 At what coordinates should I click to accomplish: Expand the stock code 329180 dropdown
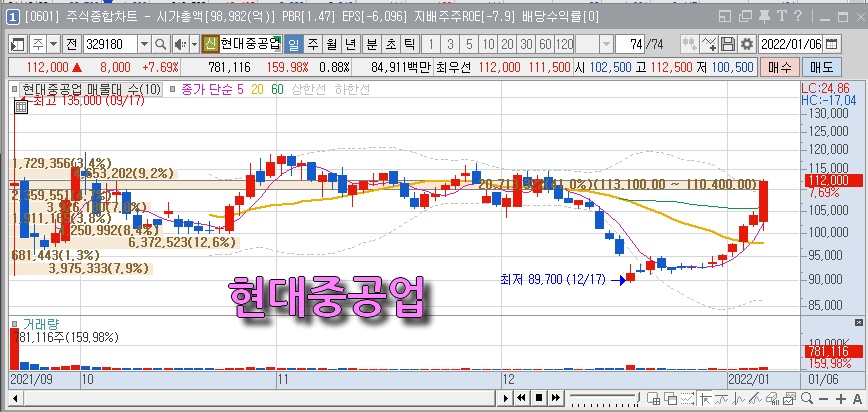click(144, 44)
